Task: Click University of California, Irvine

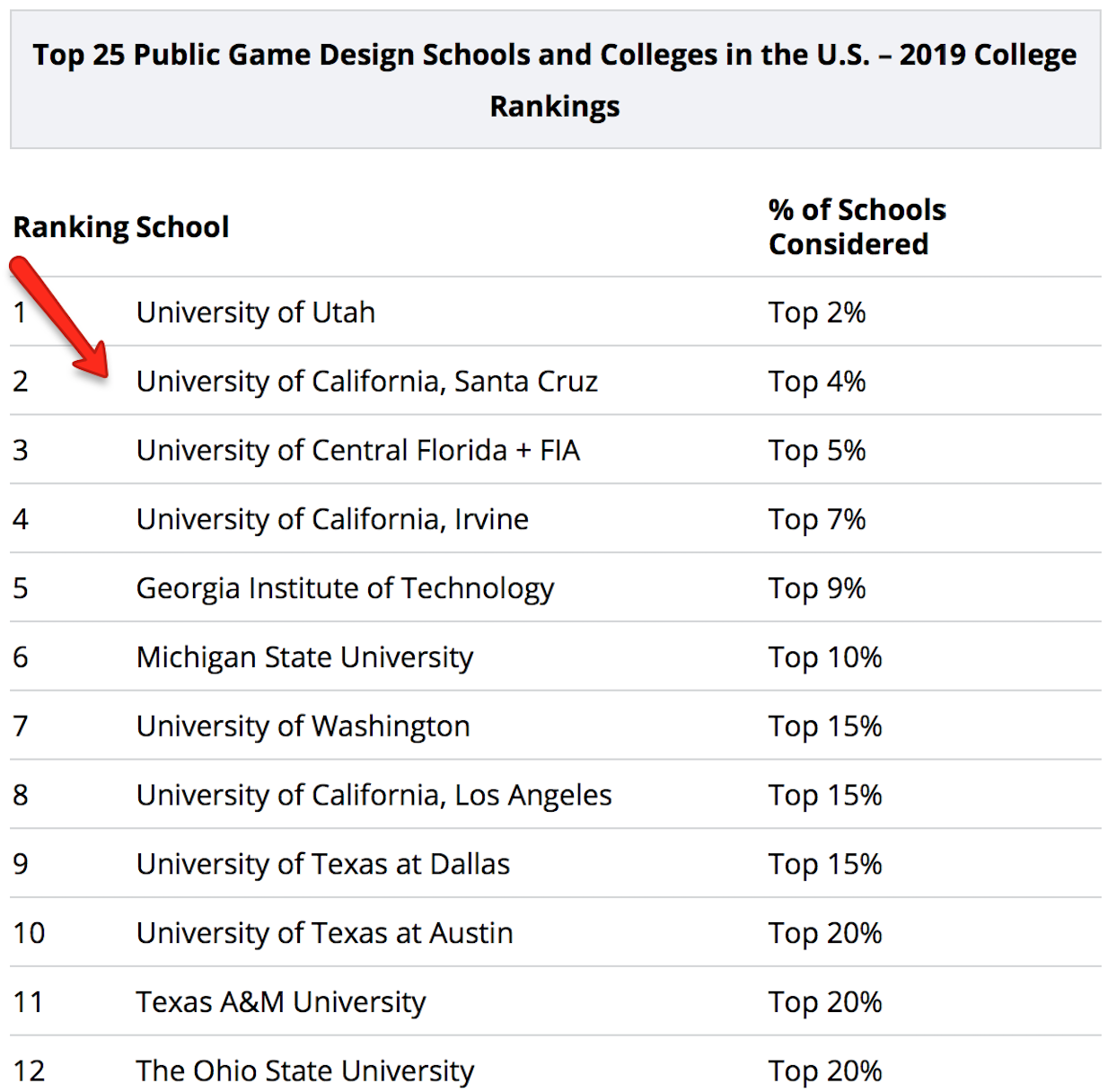Action: coord(332,519)
